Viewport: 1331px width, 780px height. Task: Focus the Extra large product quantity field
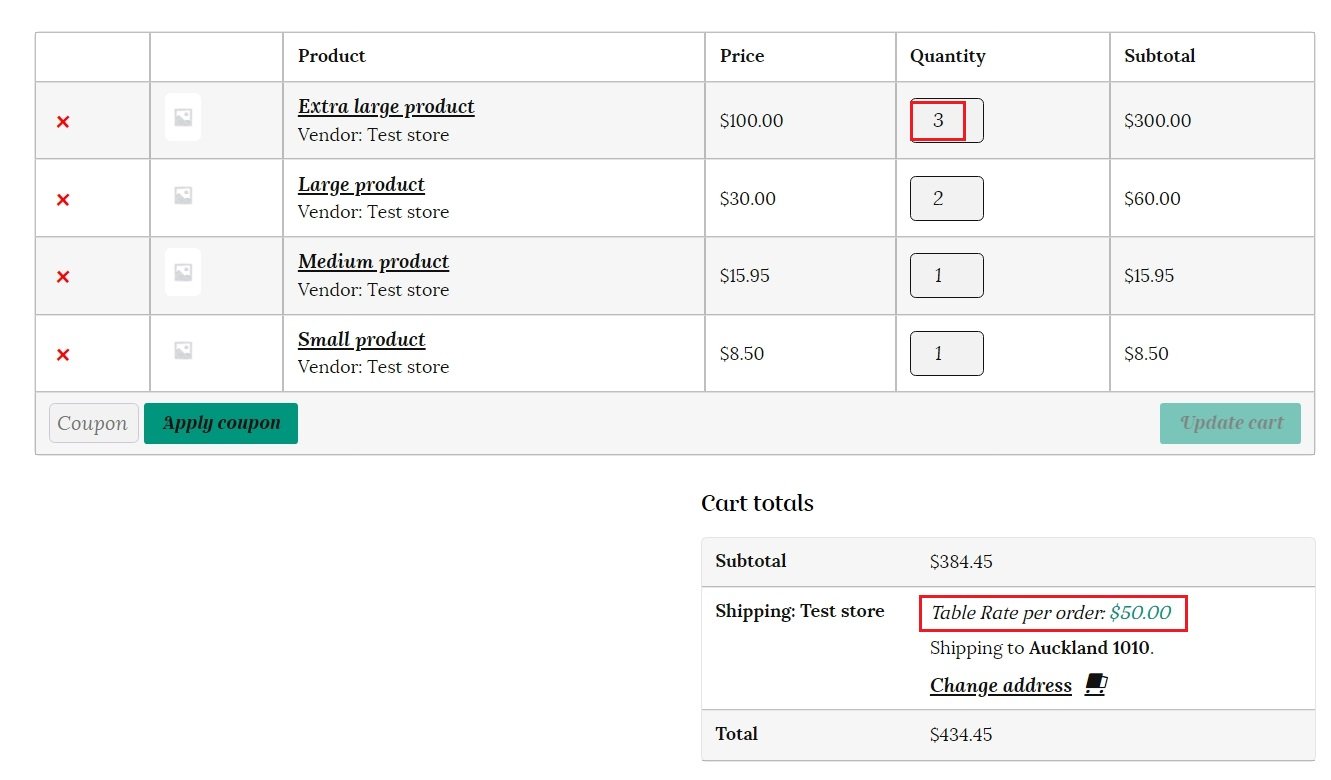coord(946,121)
